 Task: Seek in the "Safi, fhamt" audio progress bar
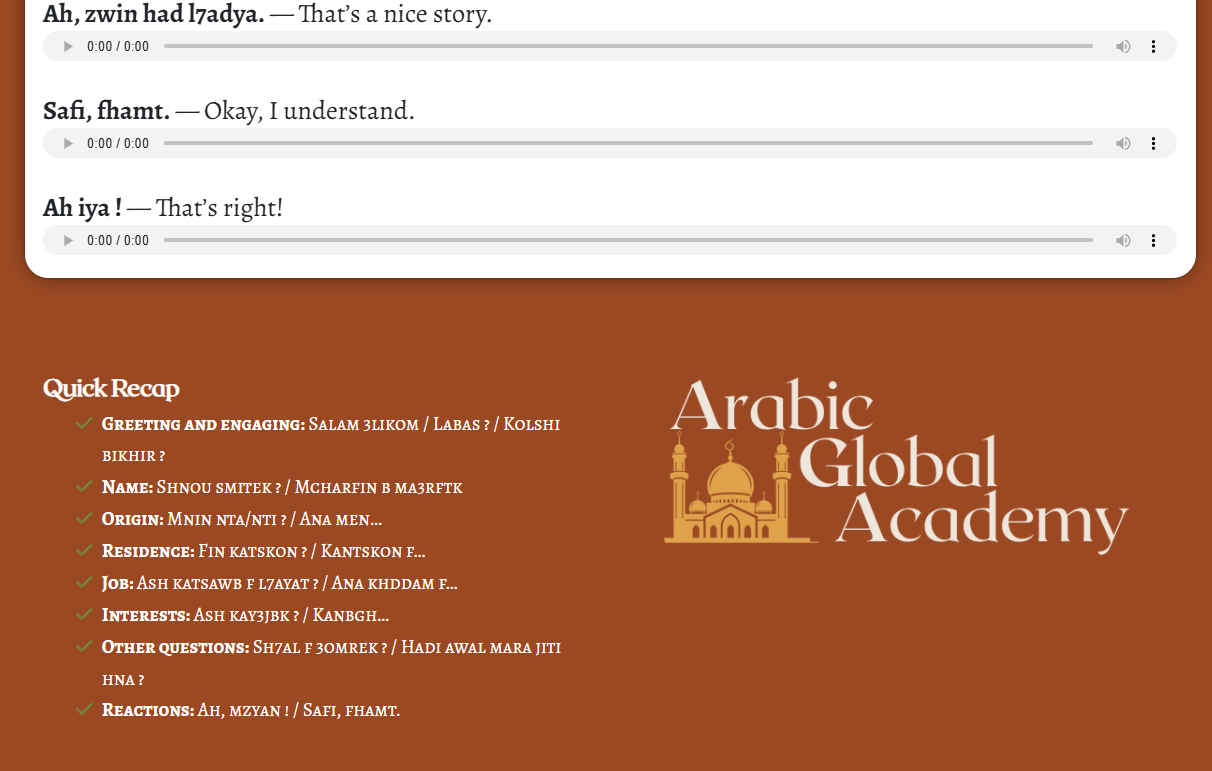click(628, 143)
